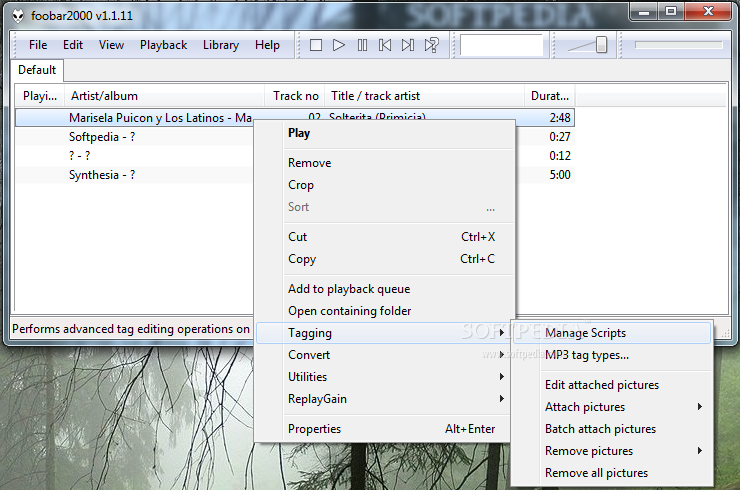Open the Library menu

click(221, 45)
